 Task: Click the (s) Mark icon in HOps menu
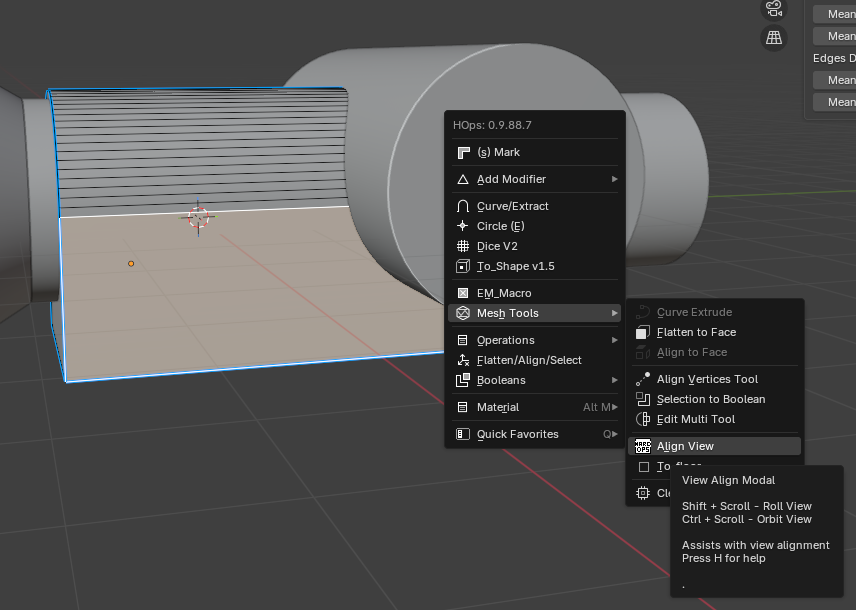tap(463, 152)
